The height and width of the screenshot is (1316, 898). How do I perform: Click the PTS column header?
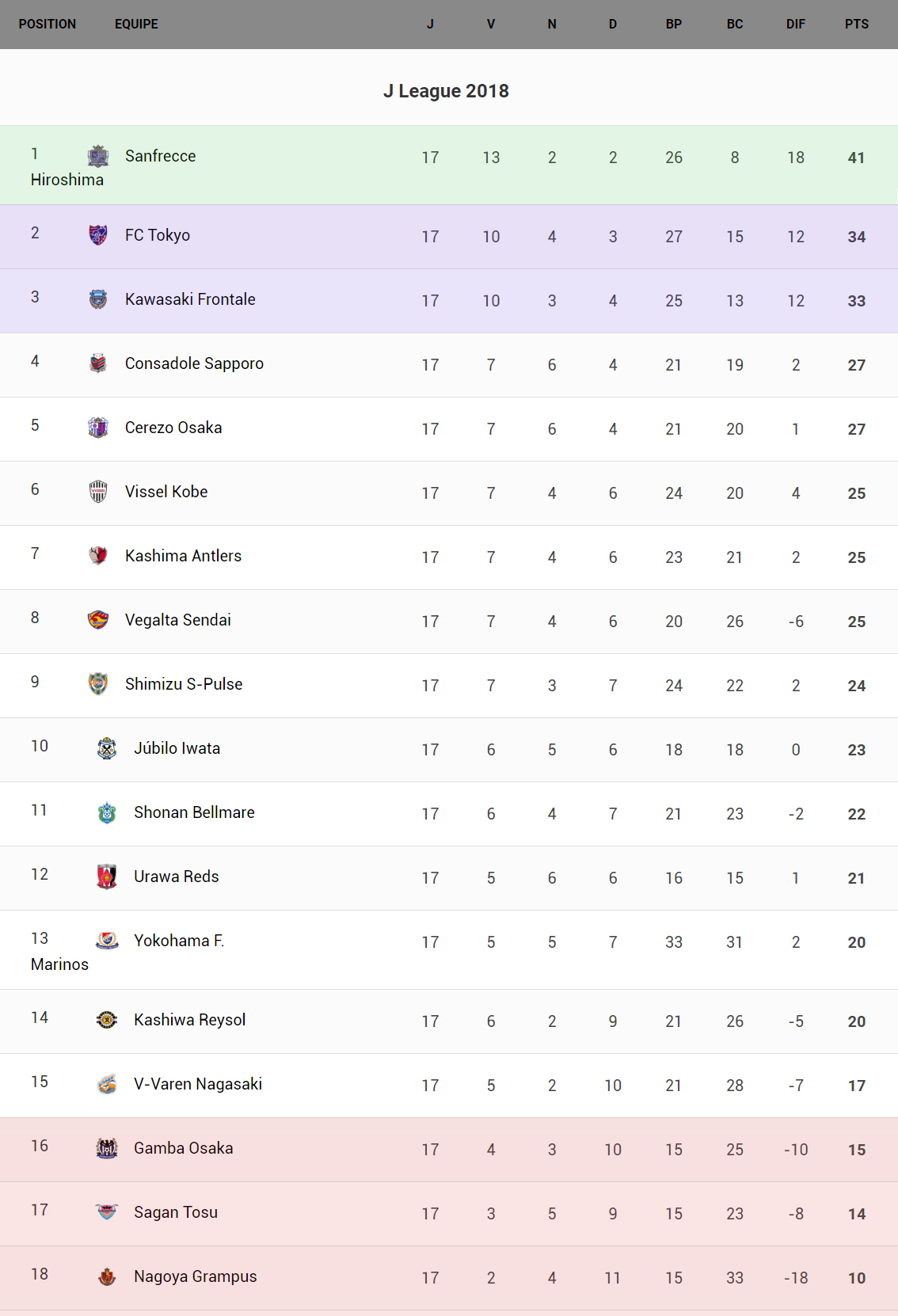coord(856,24)
